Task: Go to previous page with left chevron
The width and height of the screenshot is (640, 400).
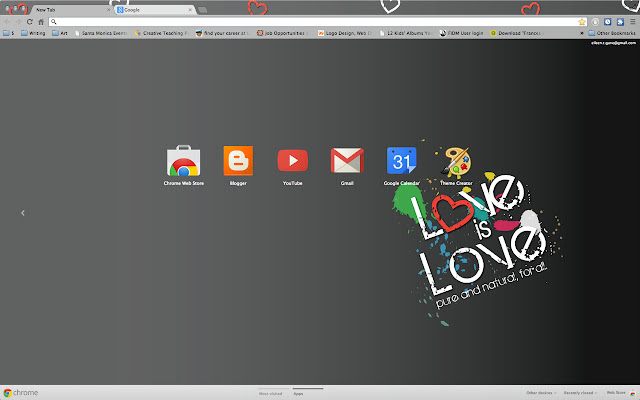Action: pyautogui.click(x=23, y=213)
